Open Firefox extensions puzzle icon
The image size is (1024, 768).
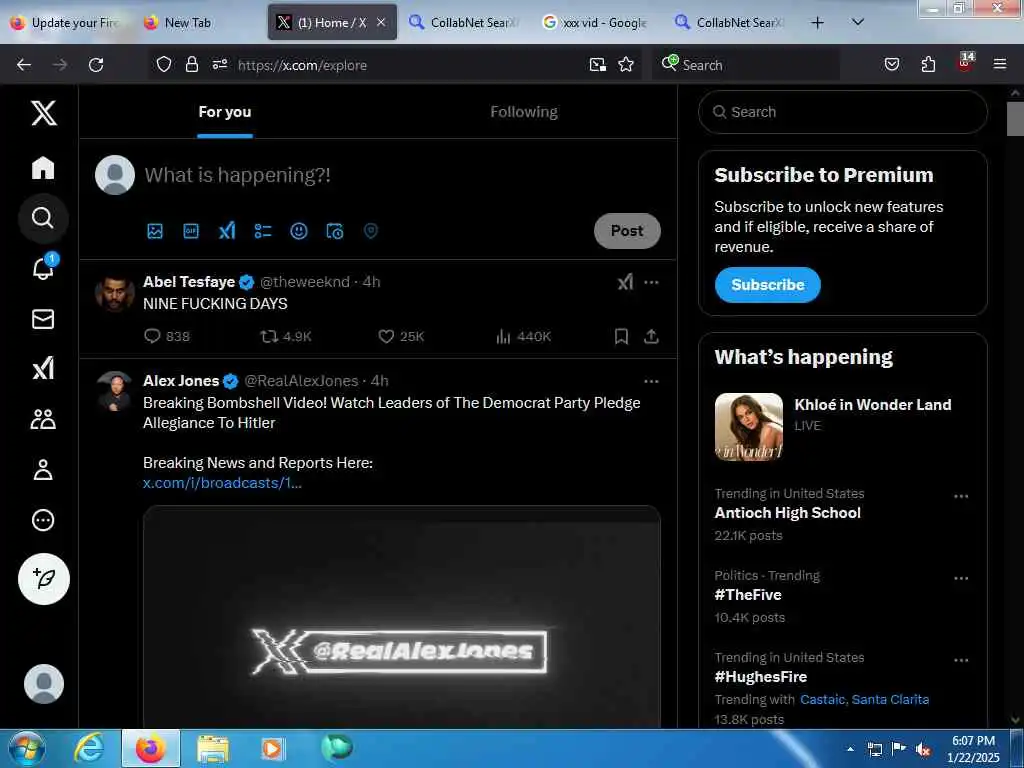(928, 64)
